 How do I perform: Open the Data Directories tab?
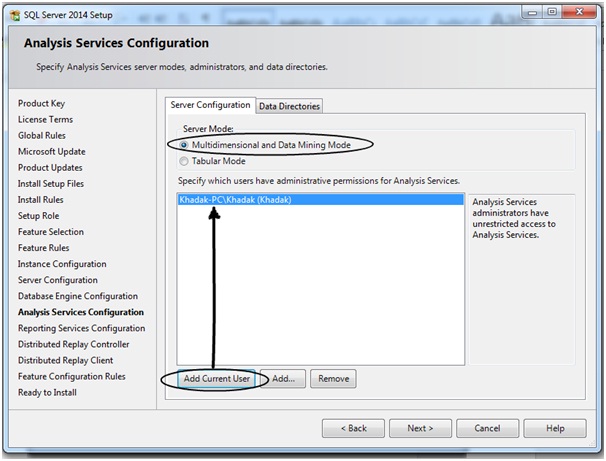(289, 106)
